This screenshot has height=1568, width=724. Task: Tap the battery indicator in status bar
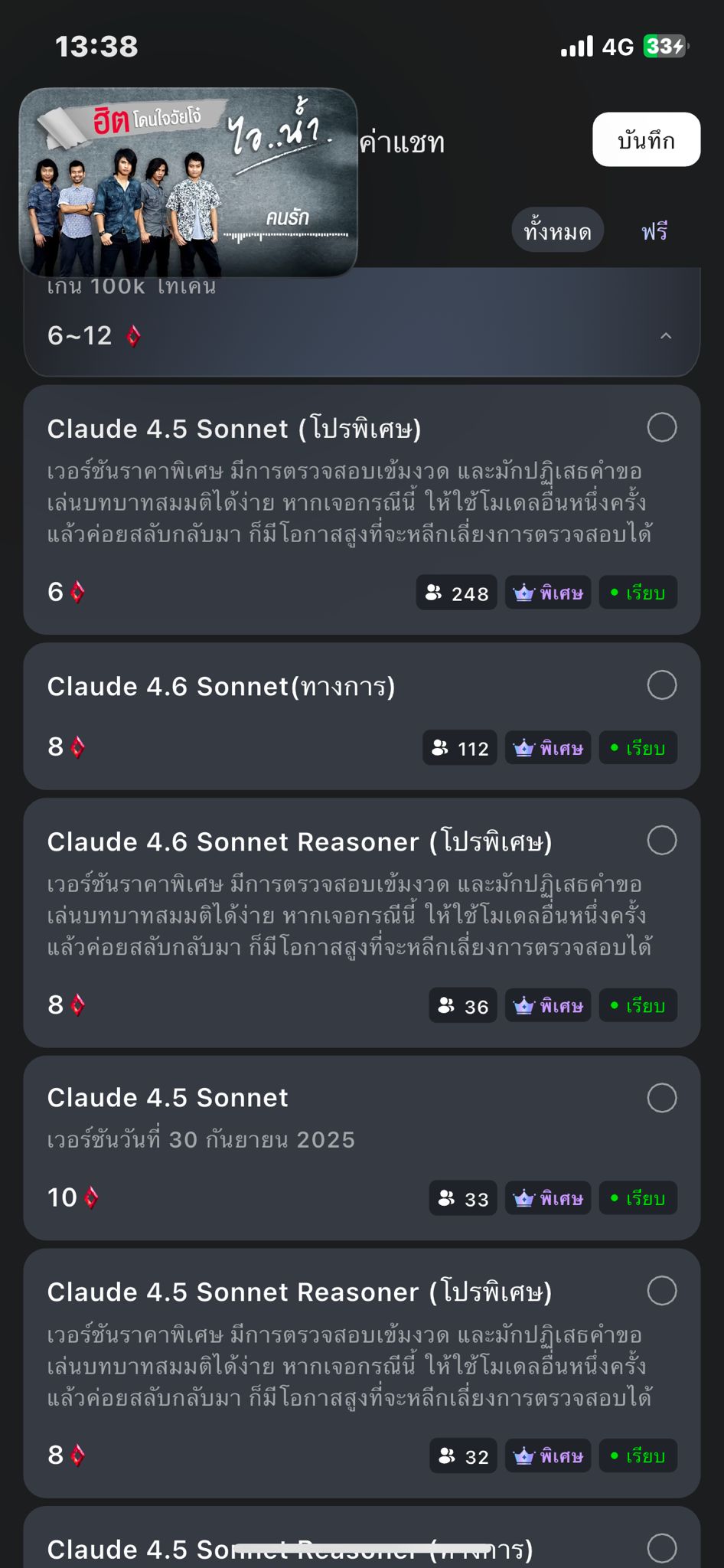[666, 47]
